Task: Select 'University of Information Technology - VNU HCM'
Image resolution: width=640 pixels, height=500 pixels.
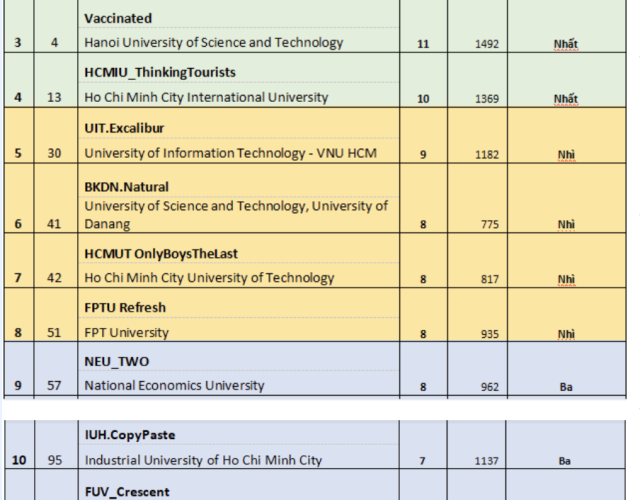Action: click(x=231, y=153)
